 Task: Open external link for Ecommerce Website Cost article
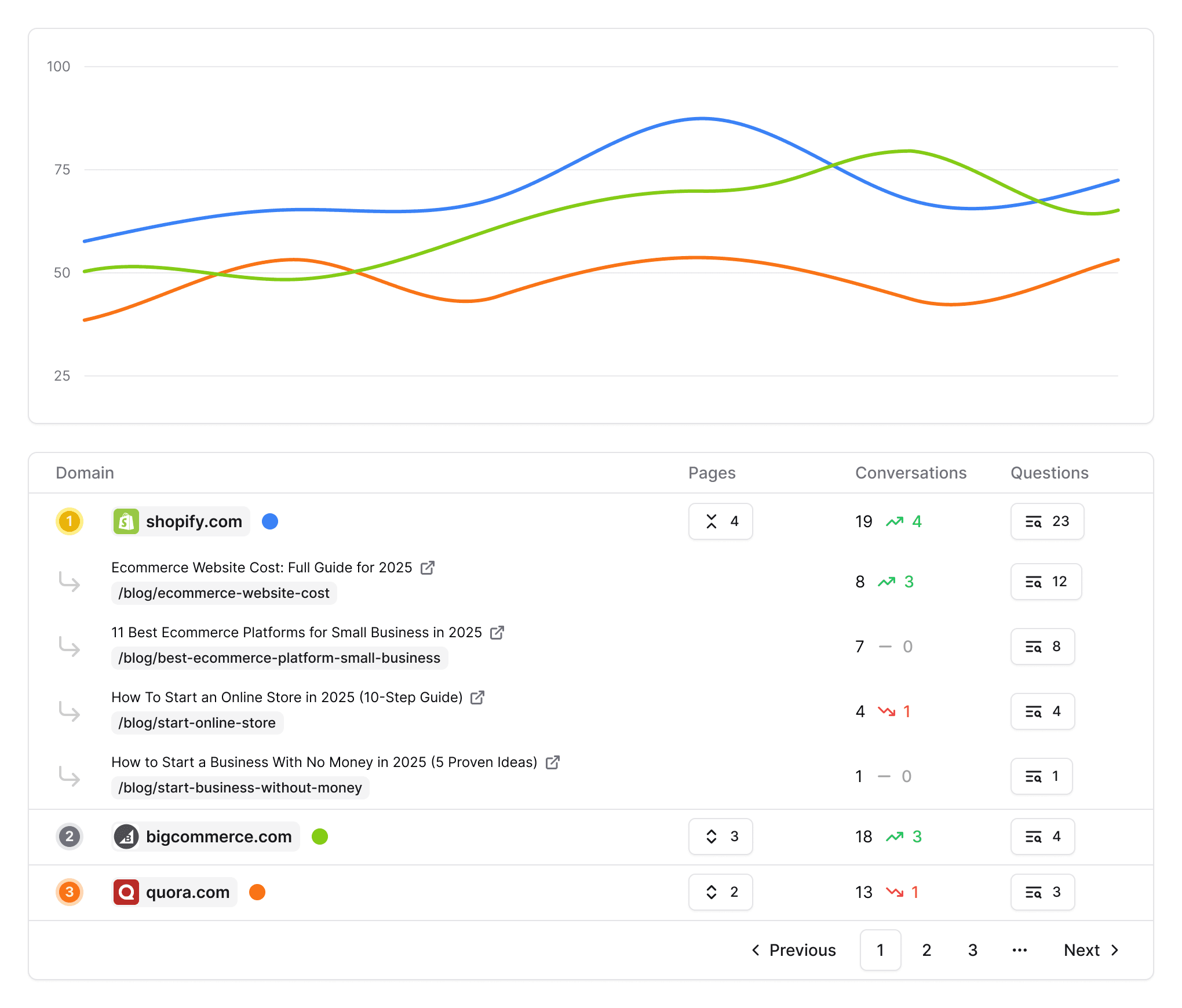point(428,568)
